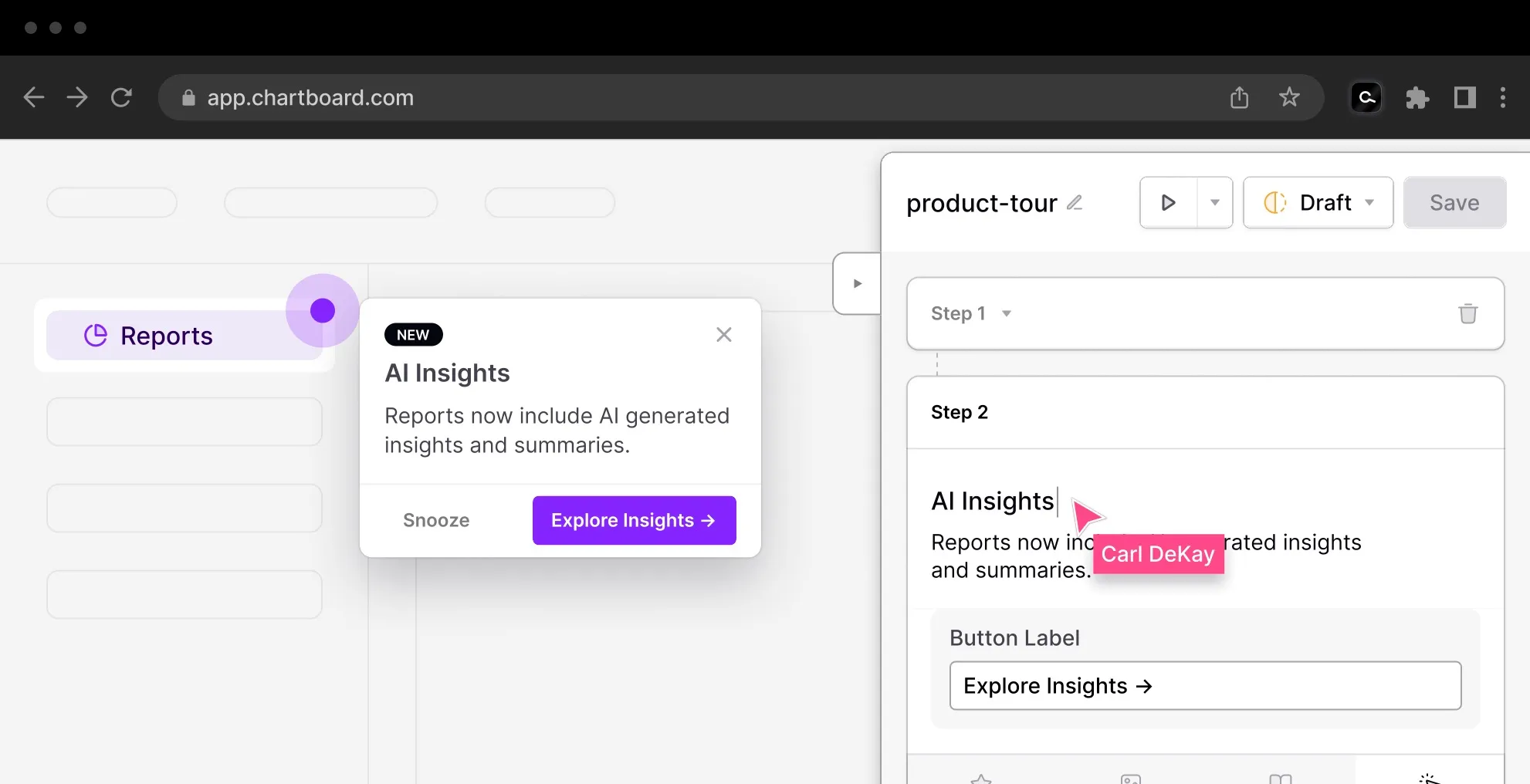Open the browser side panel icon
The width and height of the screenshot is (1530, 784).
pos(1464,97)
